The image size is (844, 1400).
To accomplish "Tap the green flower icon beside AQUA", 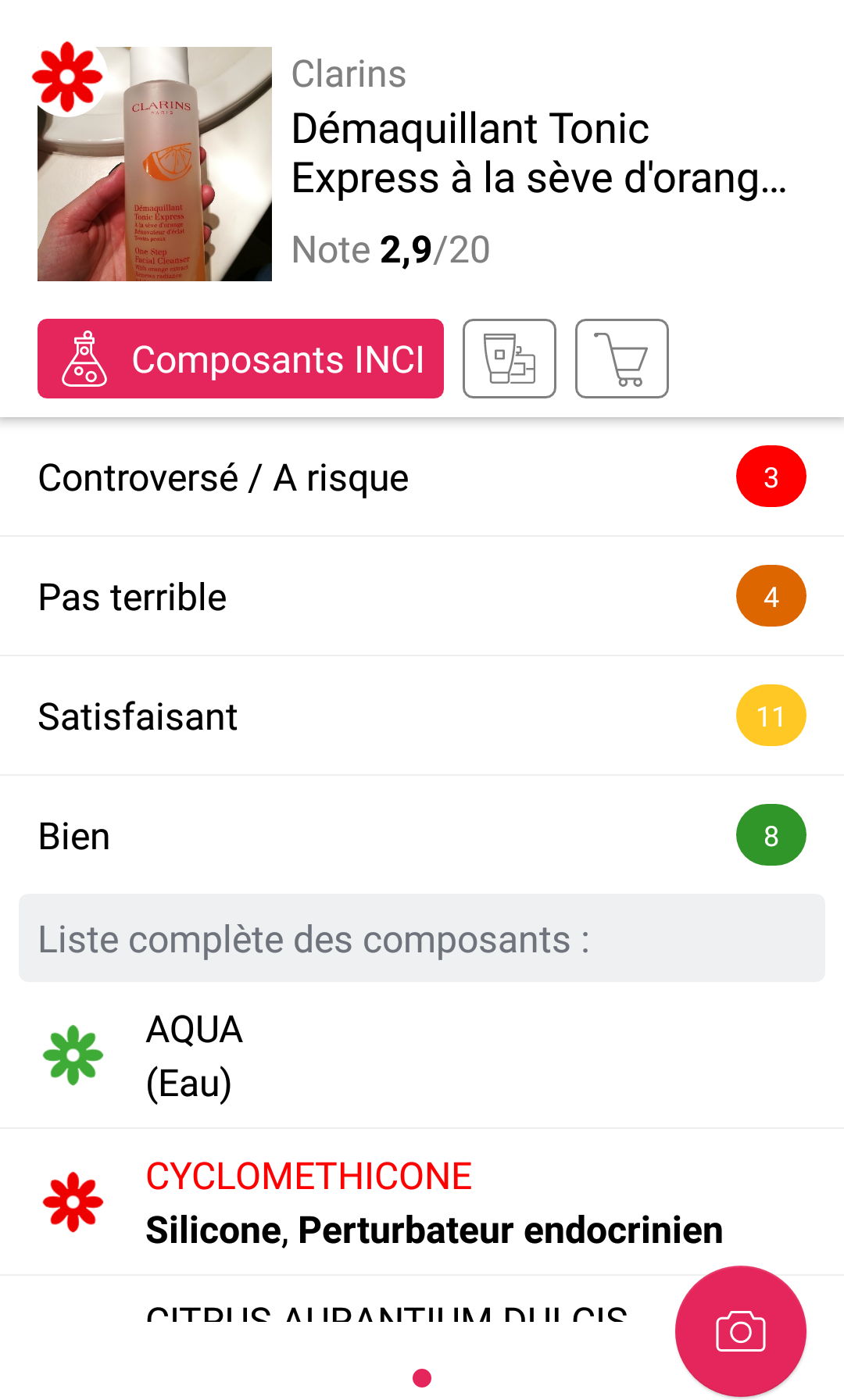I will [x=73, y=1055].
